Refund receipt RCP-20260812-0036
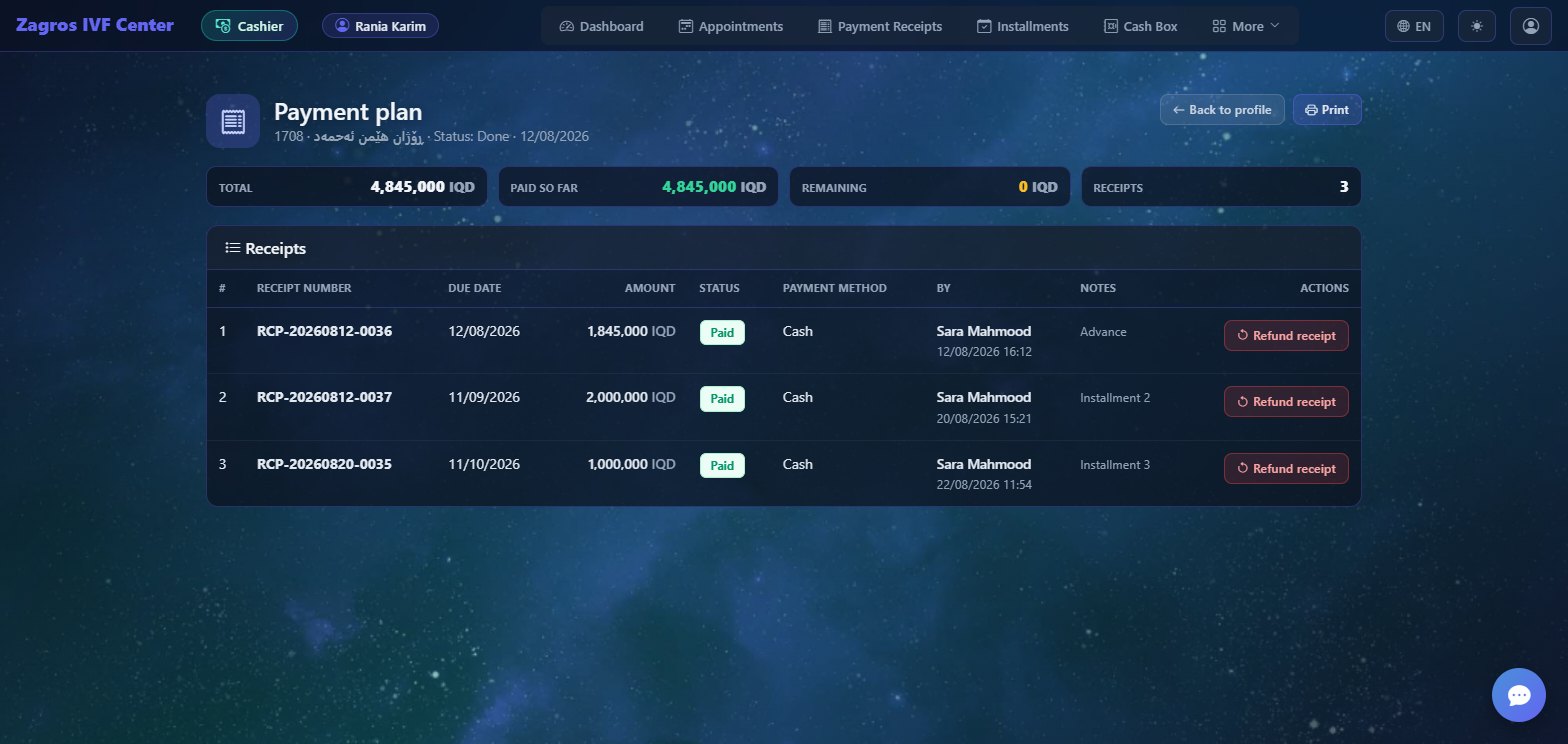The image size is (1568, 744). tap(1286, 335)
